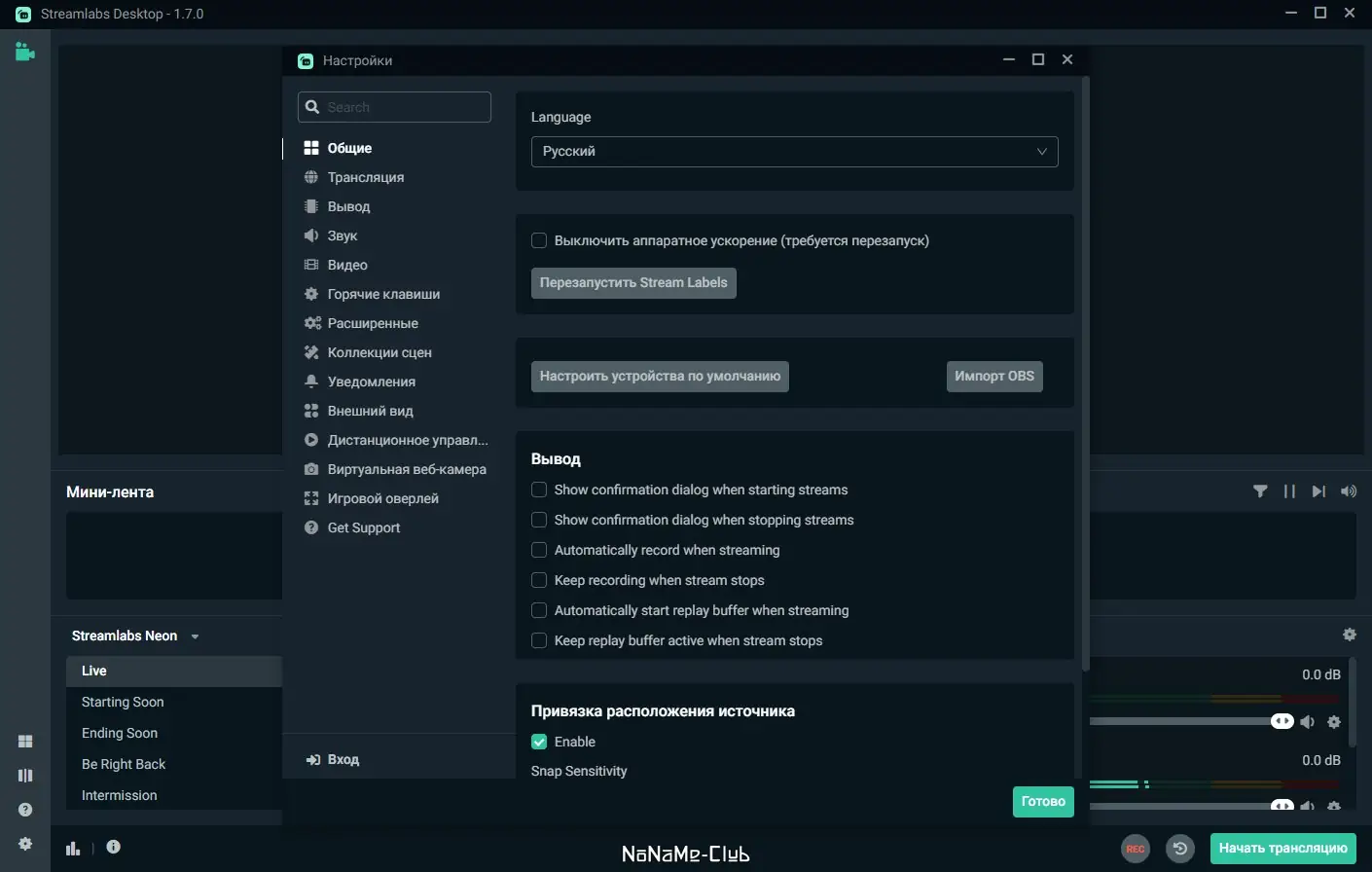Check Keep replay buffer active when stream stops
The width and height of the screenshot is (1372, 872).
(539, 640)
